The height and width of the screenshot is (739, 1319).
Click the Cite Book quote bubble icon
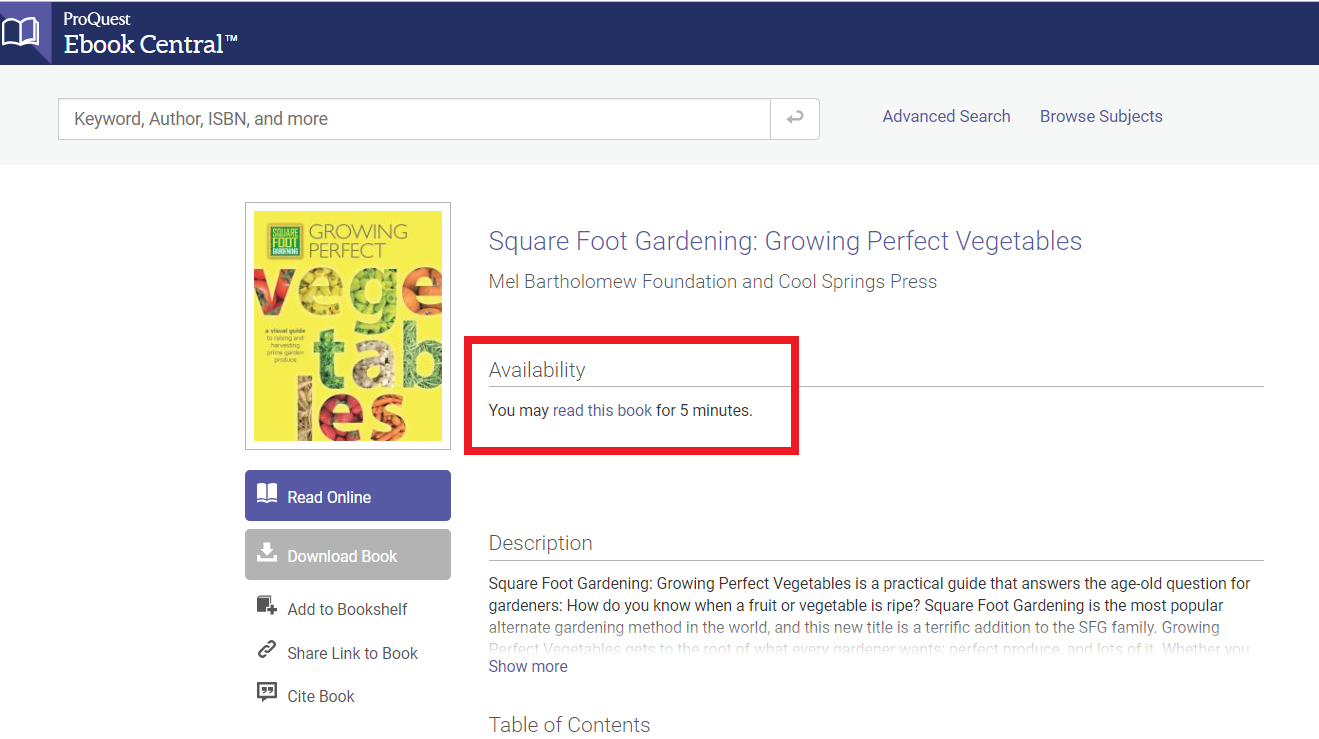pos(267,693)
